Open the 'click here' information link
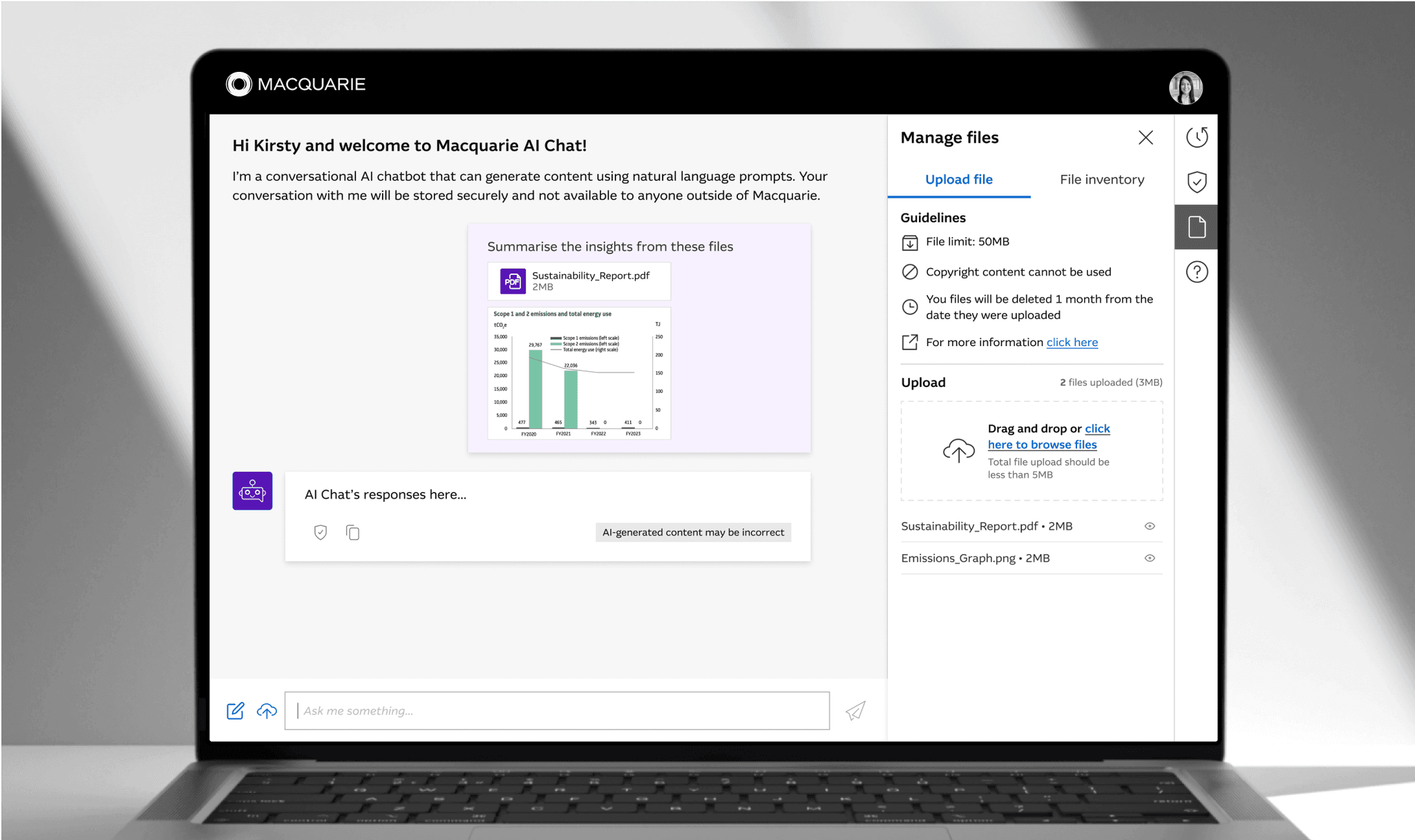 1072,343
